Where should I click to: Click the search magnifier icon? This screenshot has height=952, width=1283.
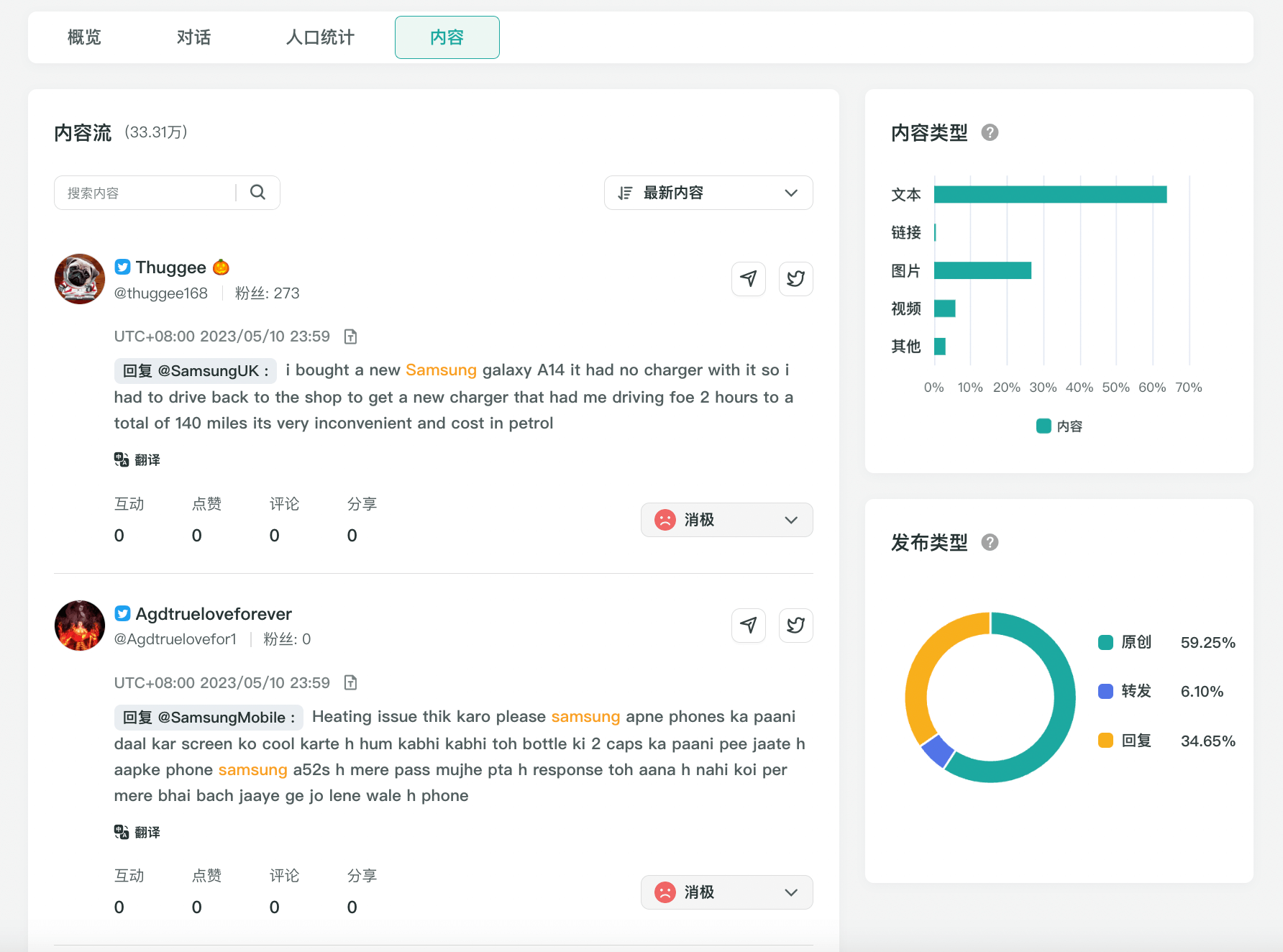[x=257, y=192]
